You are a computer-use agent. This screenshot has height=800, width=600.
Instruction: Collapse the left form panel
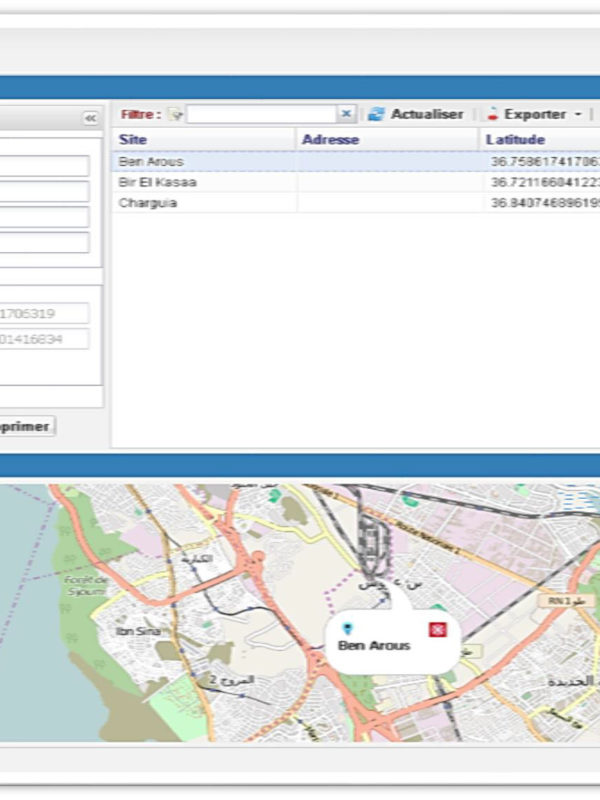(91, 118)
